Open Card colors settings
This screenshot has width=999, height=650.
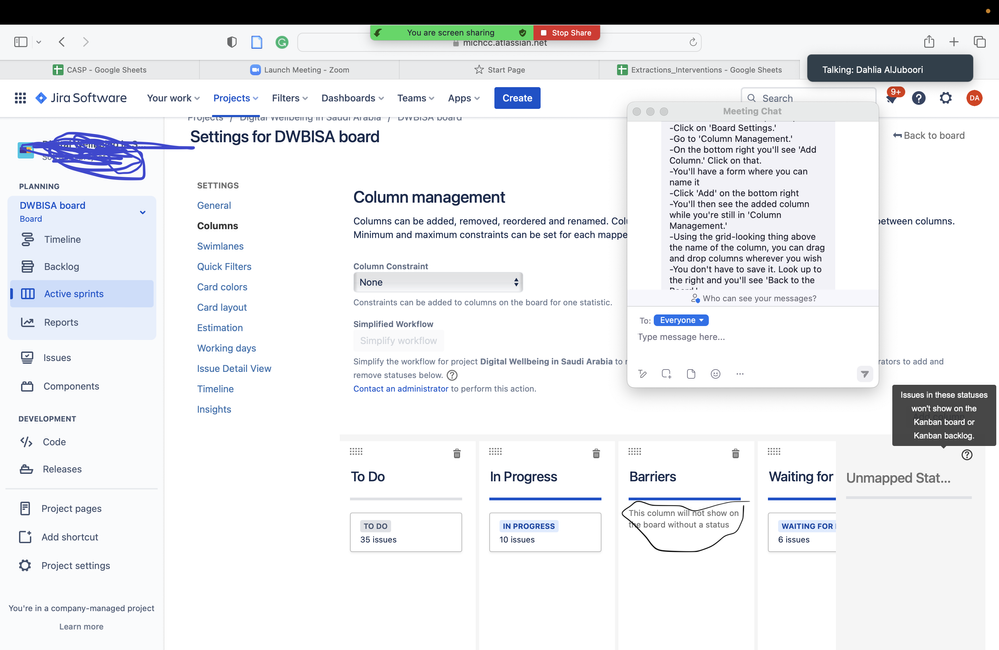(x=222, y=287)
